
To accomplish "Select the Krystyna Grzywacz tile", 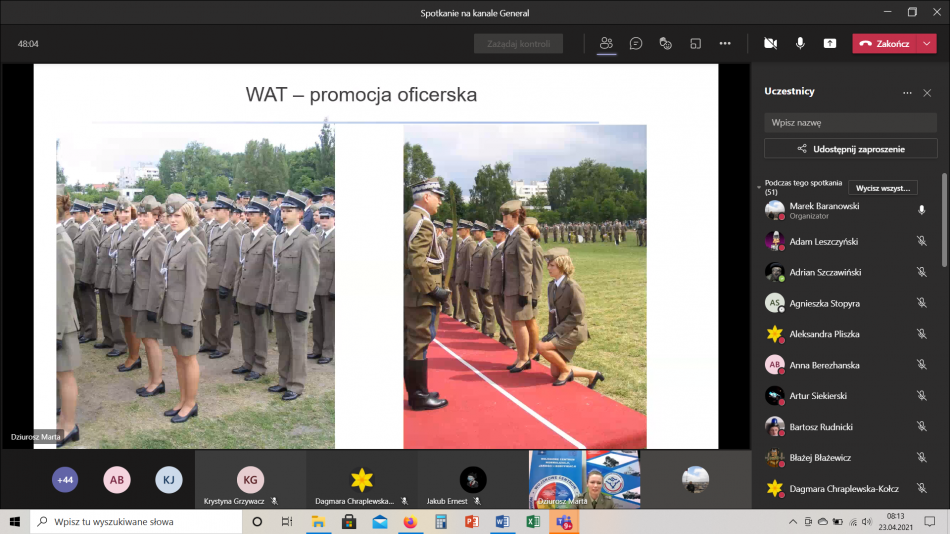I will (250, 479).
